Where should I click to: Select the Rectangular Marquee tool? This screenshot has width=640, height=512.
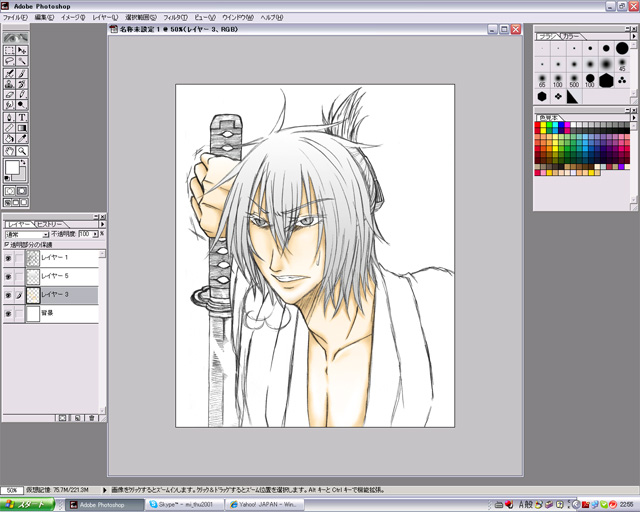pos(10,50)
